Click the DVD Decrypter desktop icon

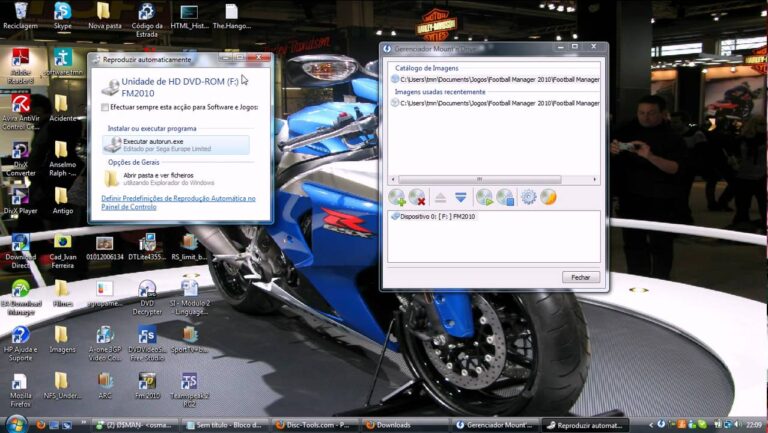point(147,297)
